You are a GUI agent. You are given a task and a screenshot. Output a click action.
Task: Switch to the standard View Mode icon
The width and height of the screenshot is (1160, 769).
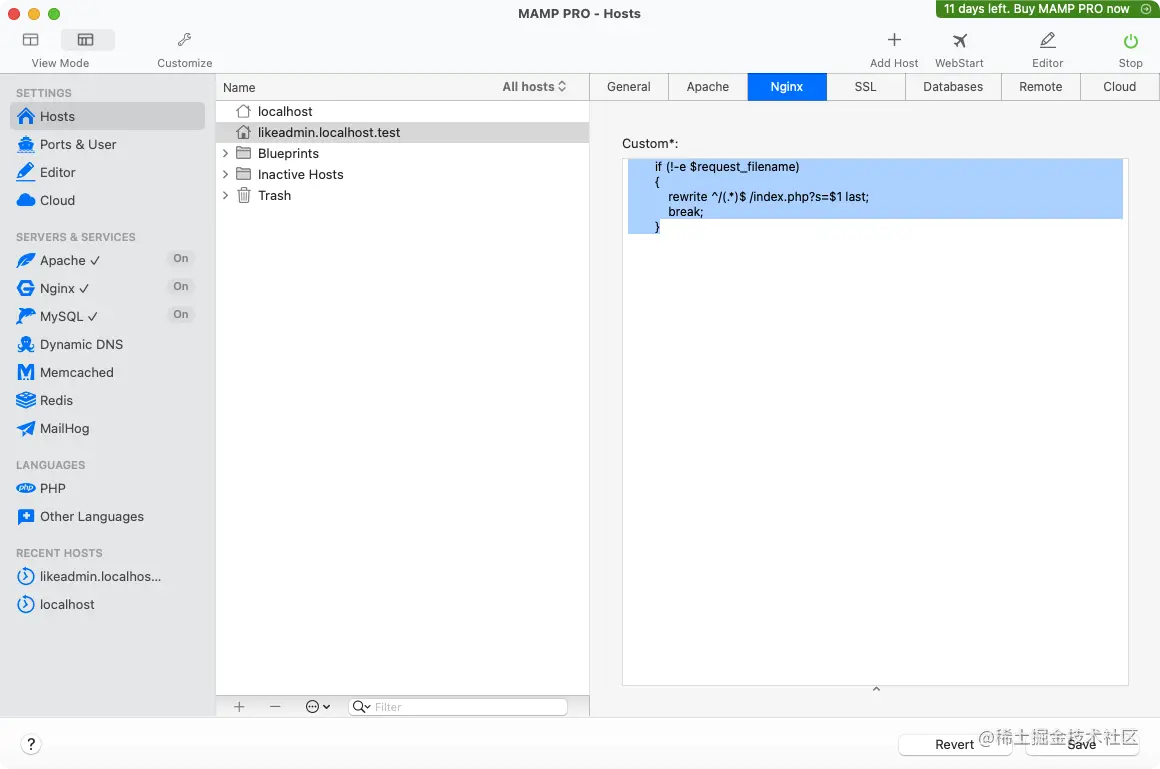(30, 39)
